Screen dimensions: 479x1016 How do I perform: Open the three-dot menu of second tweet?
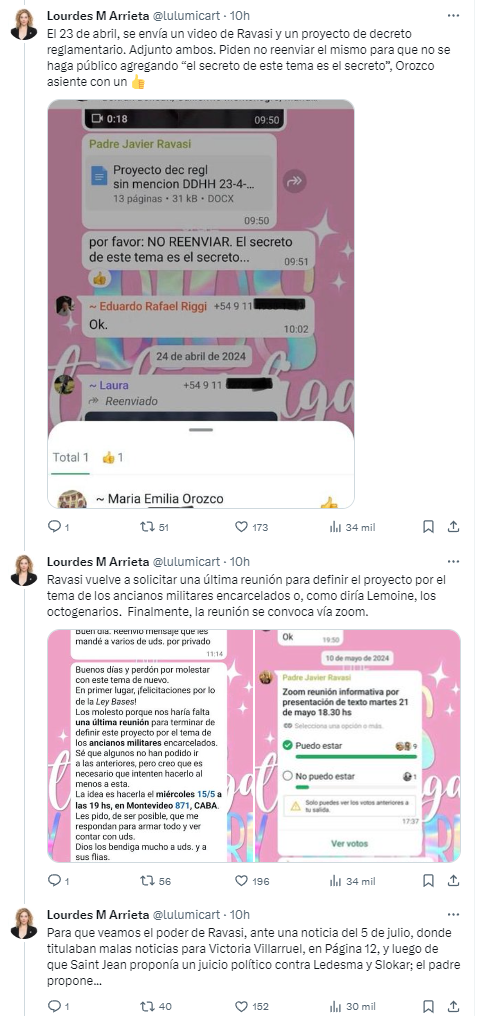(x=454, y=561)
